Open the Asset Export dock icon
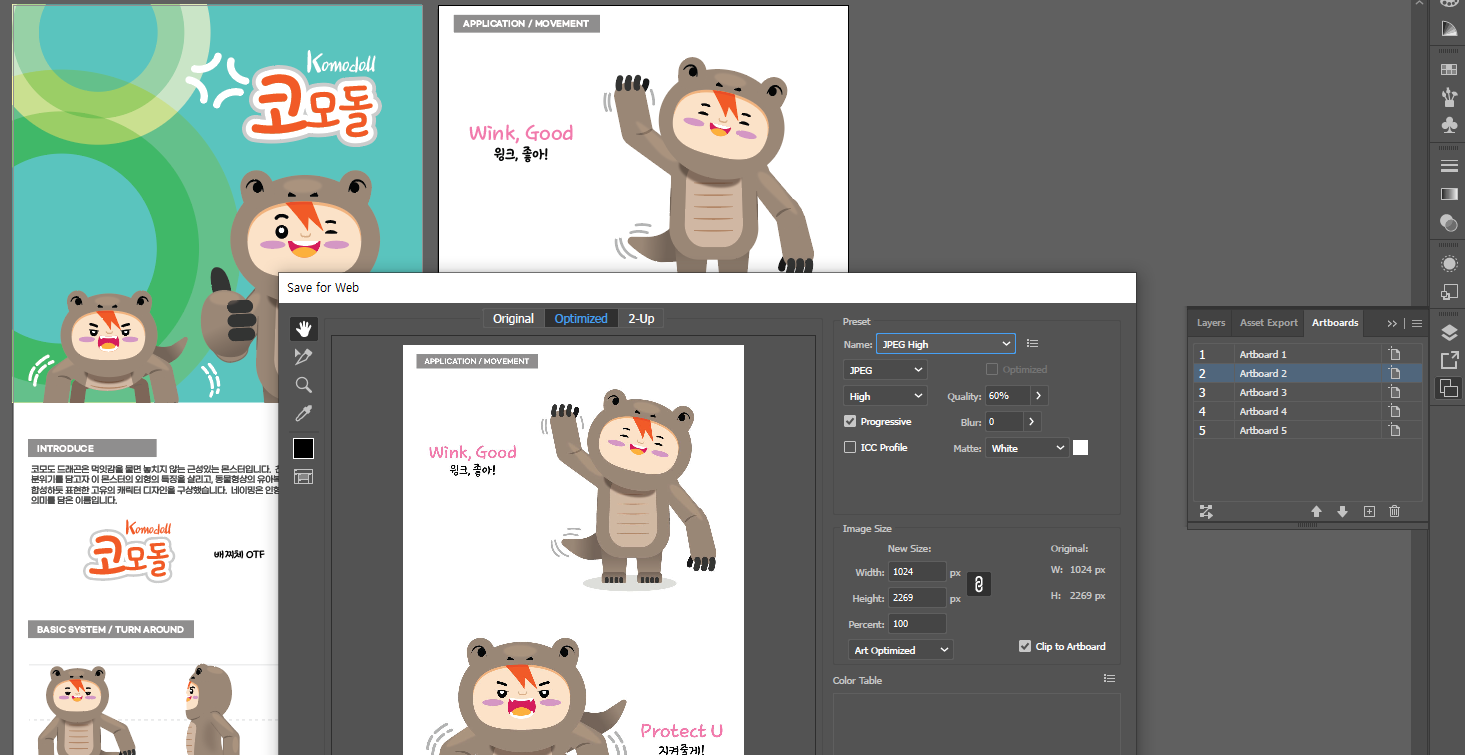The height and width of the screenshot is (755, 1465). 1448,360
